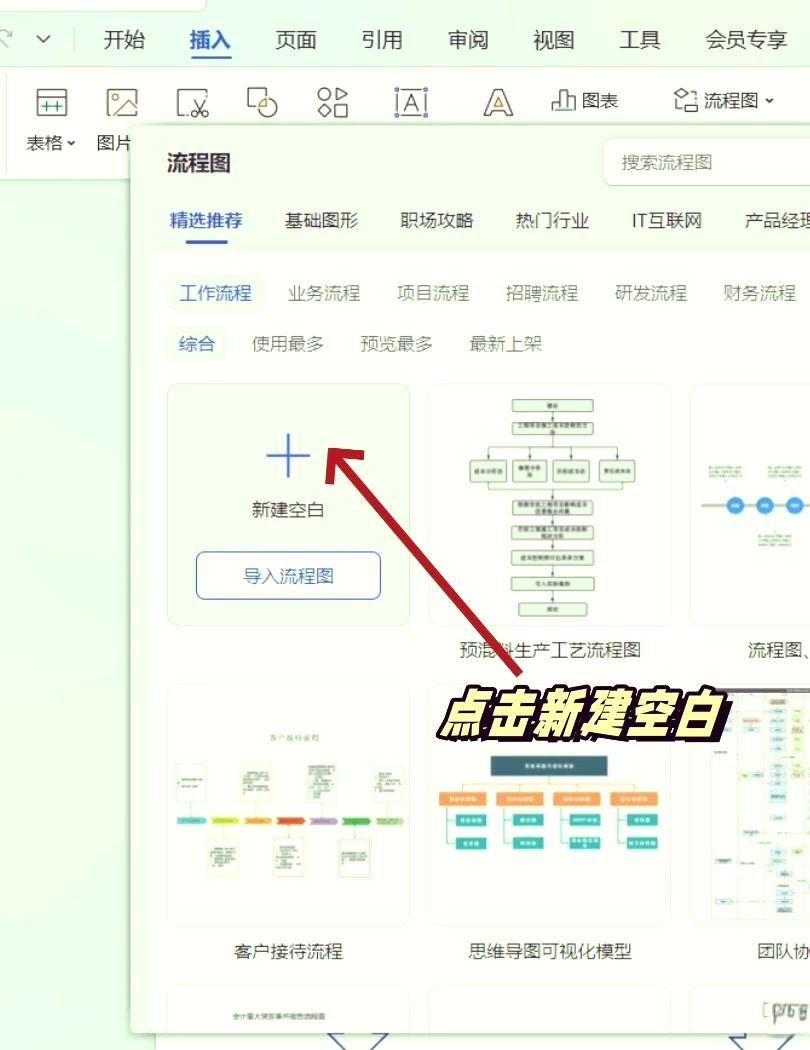Viewport: 810px width, 1050px height.
Task: Open the timeline template with blue circles
Action: click(750, 505)
